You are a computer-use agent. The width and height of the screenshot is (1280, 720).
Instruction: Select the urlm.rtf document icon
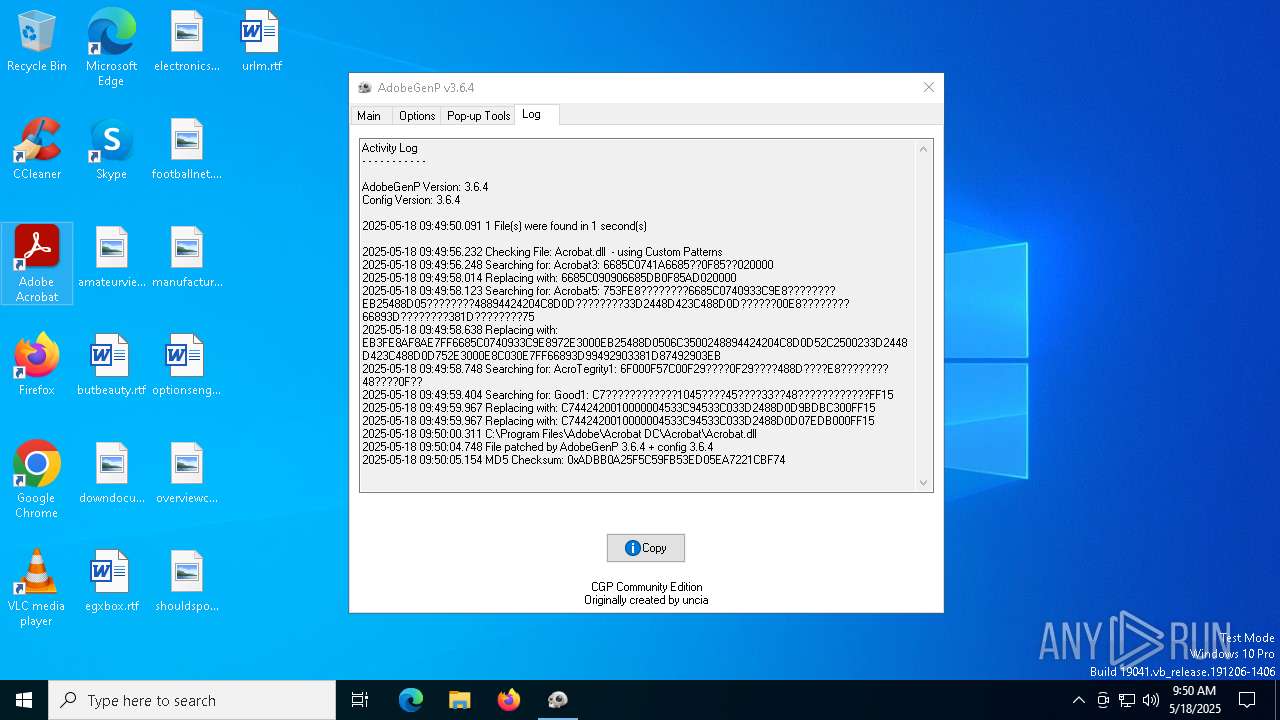coord(261,41)
